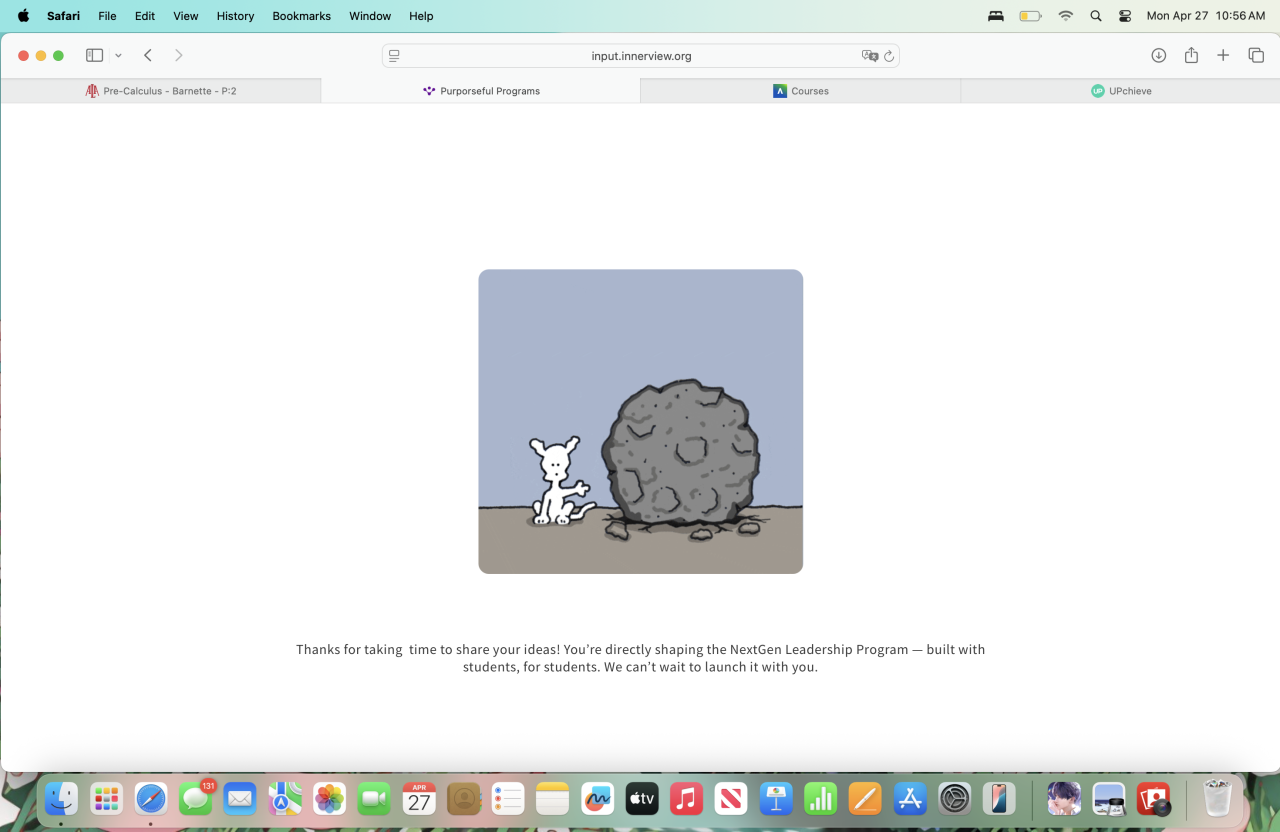Image resolution: width=1280 pixels, height=832 pixels.
Task: Expand the sidebar tab group dropdown chevron
Action: [118, 56]
